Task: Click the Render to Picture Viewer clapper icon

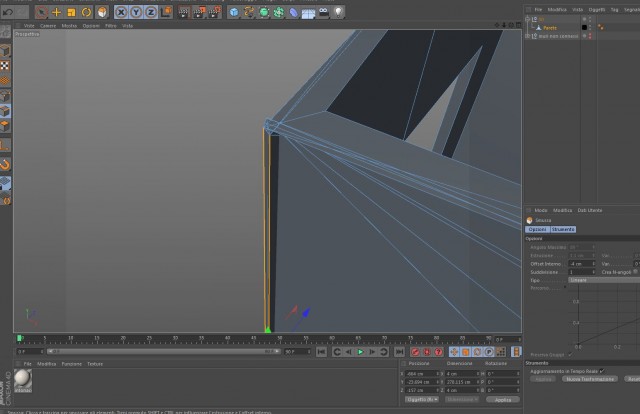Action: [x=199, y=13]
